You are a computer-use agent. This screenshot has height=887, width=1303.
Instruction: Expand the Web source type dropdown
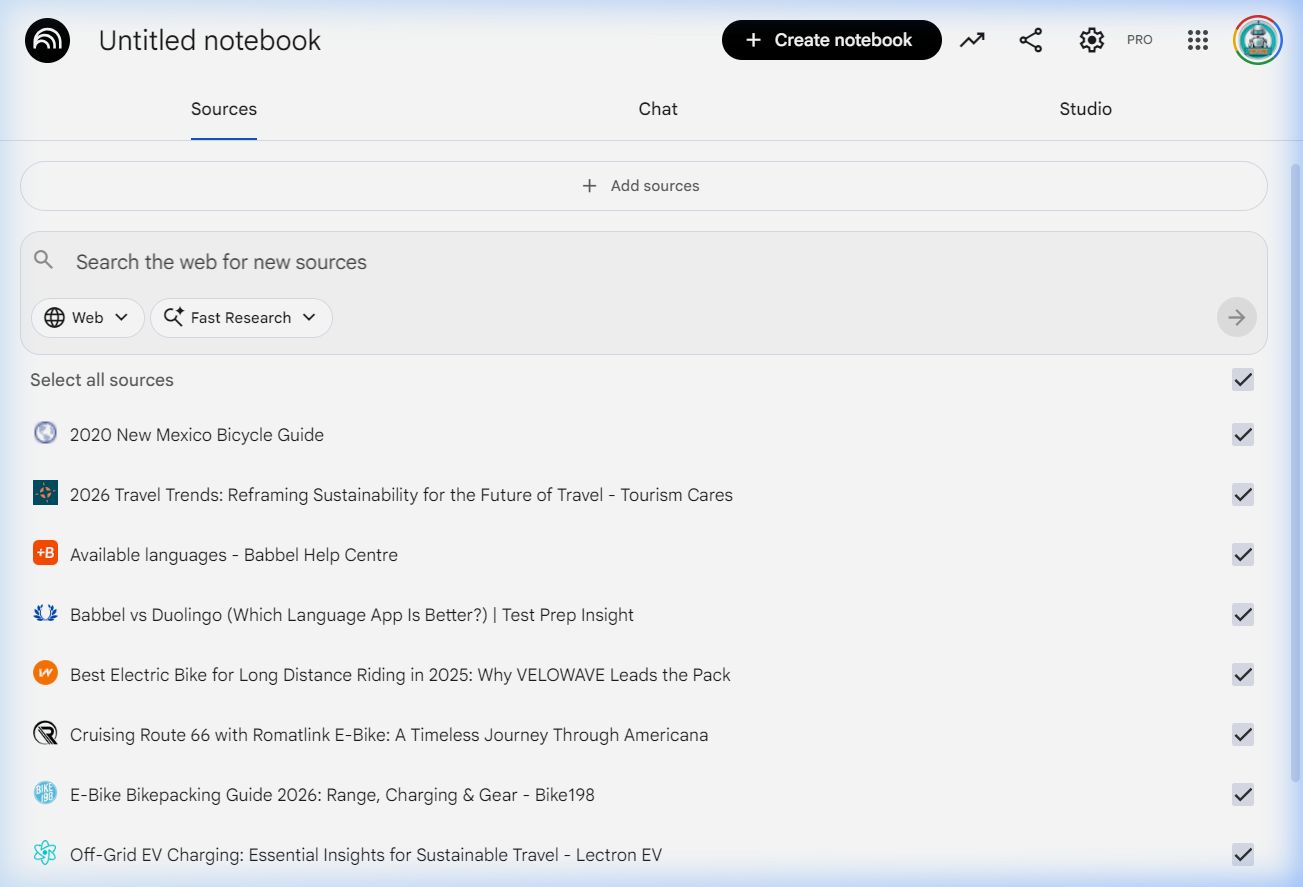(x=88, y=318)
